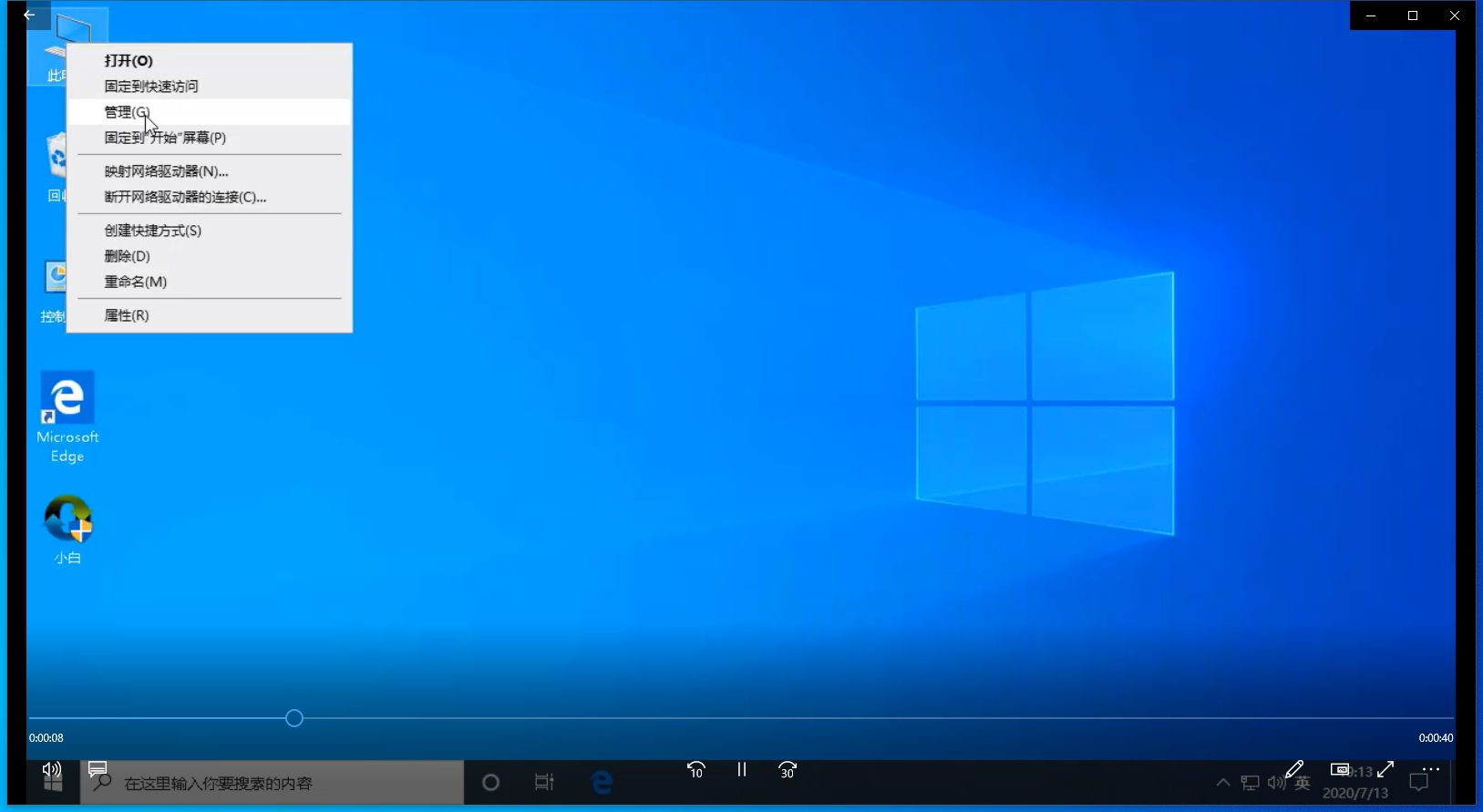
Task: Click the 小白 desktop icon
Action: [67, 529]
